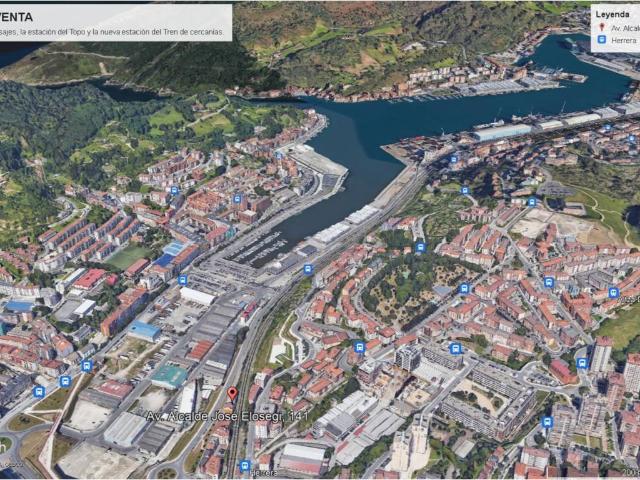Image resolution: width=640 pixels, height=480 pixels.
Task: Select the 'Av. Alcalde Jose Elosegi, 141' map label
Action: pyautogui.click(x=227, y=416)
